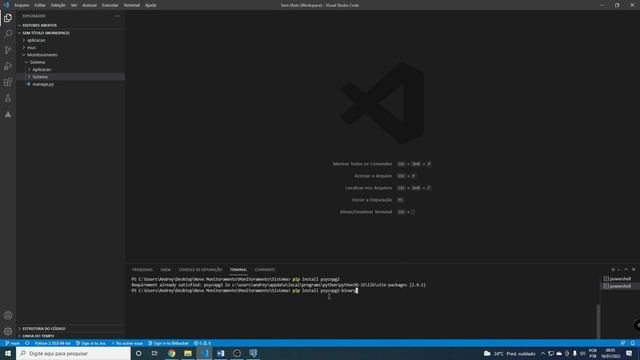Collapse the Sem Título (Workspace) section
The image size is (640, 360).
coord(70,33)
